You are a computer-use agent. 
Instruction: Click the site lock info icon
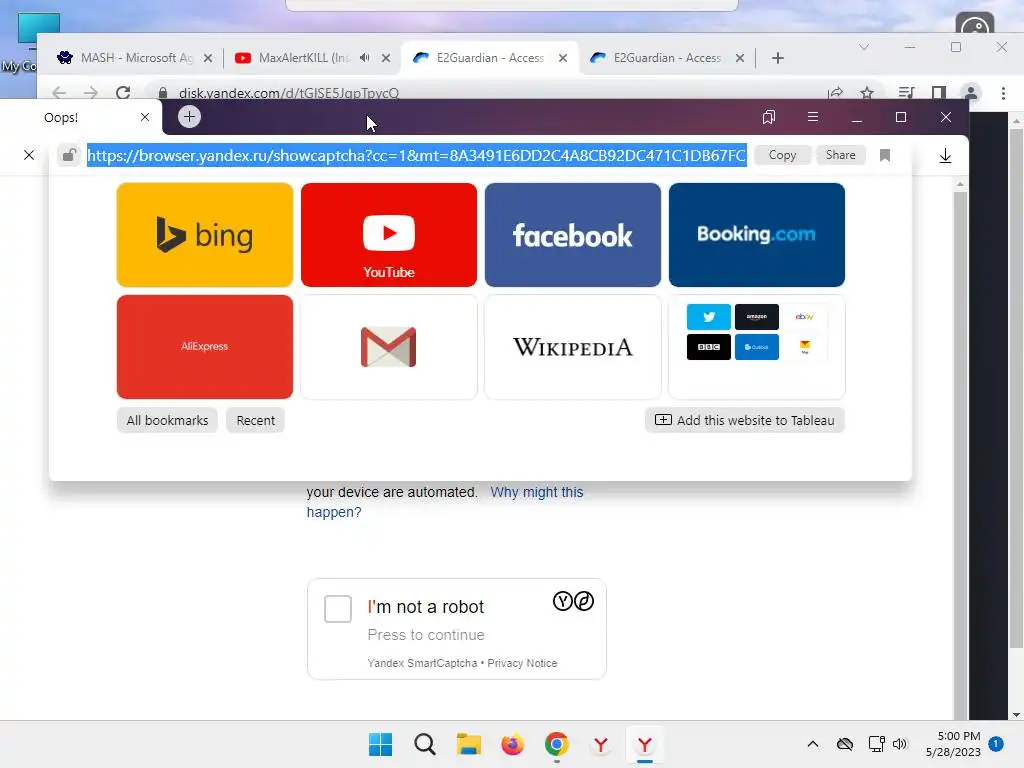coord(69,155)
